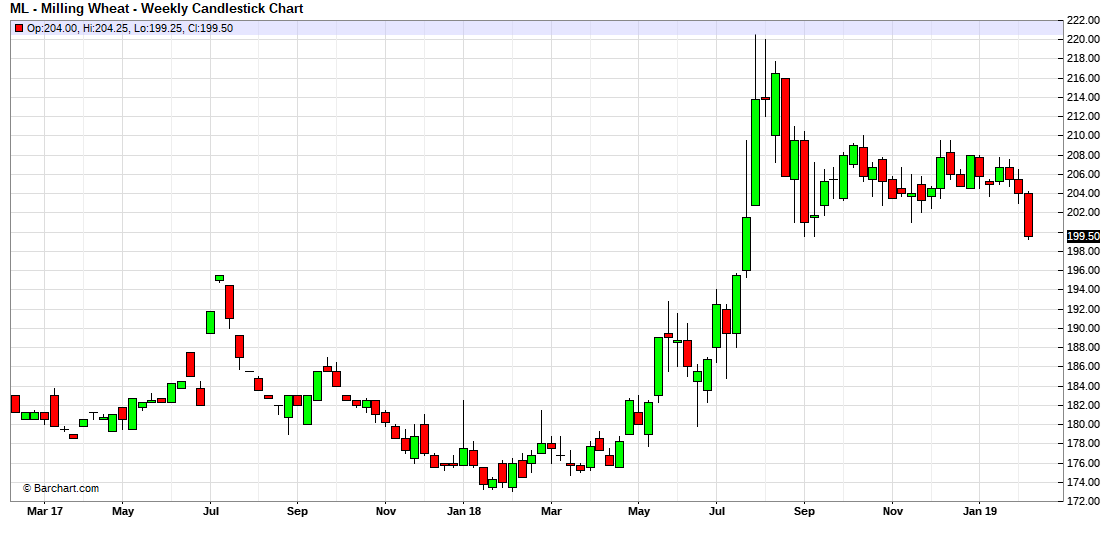Click the last red candle at far right
The height and width of the screenshot is (542, 1105).
(x=1028, y=215)
